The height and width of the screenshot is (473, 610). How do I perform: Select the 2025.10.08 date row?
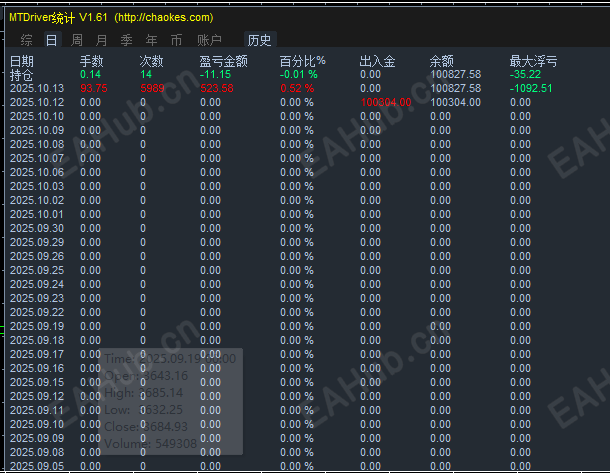click(x=37, y=144)
